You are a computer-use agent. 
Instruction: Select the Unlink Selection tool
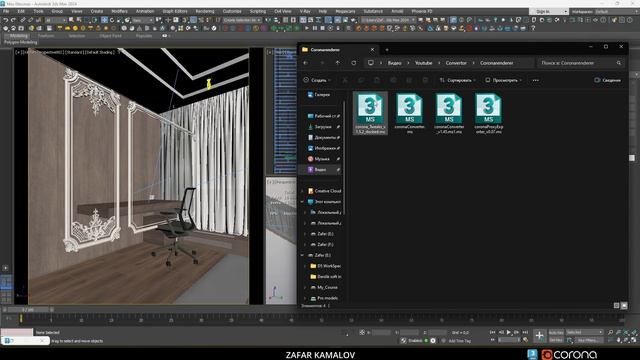(30, 20)
